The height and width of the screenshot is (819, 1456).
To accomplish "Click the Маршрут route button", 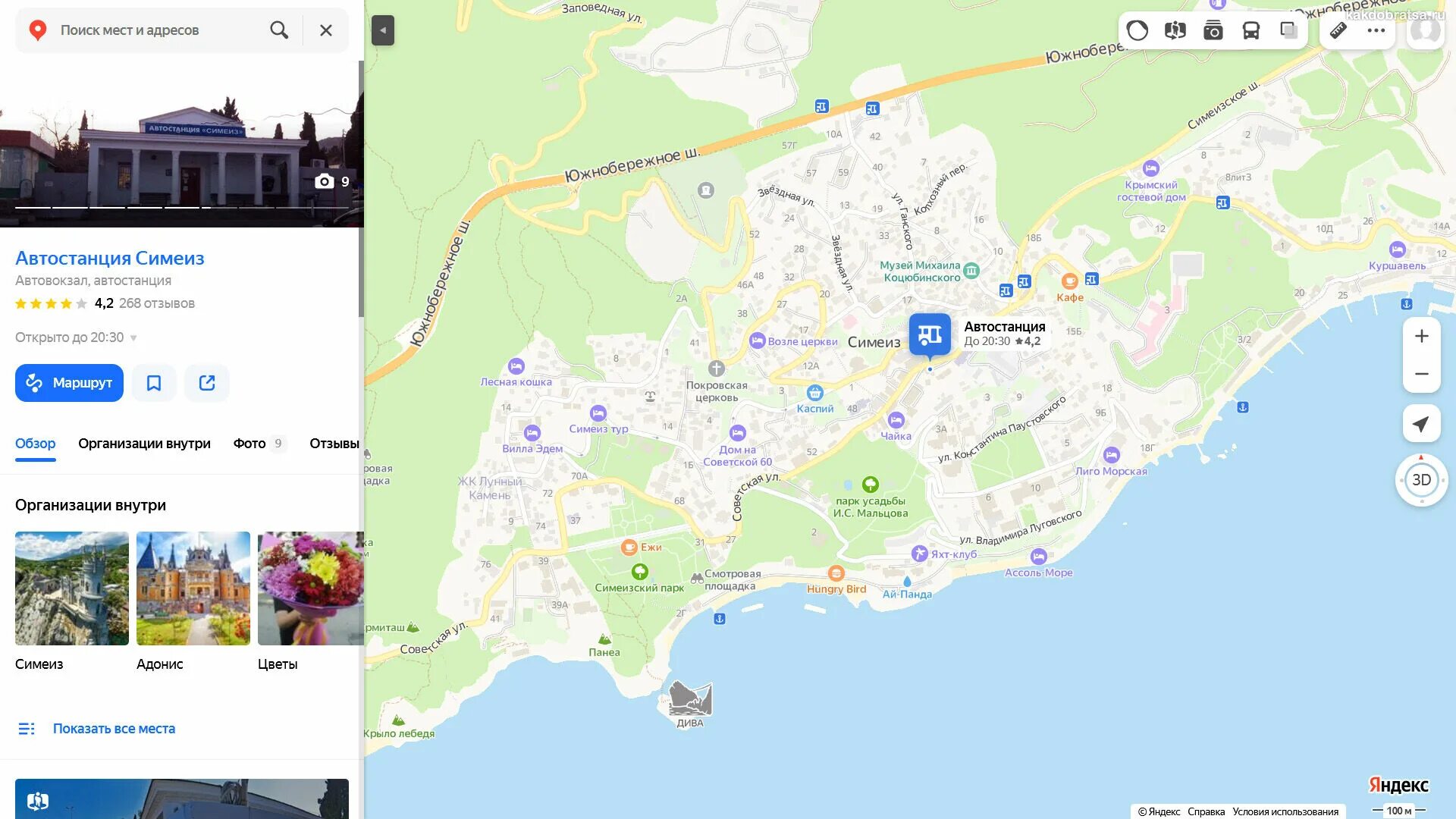I will [69, 383].
